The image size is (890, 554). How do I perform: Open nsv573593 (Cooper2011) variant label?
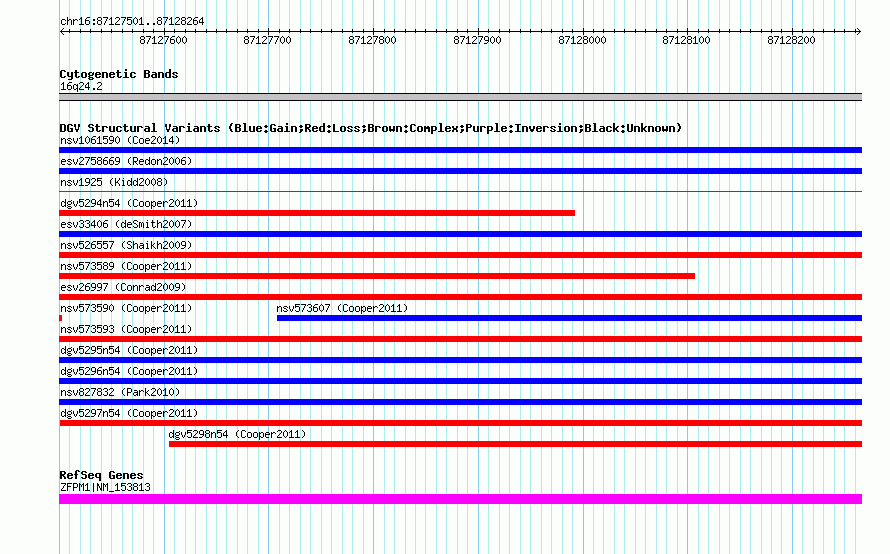tap(126, 329)
